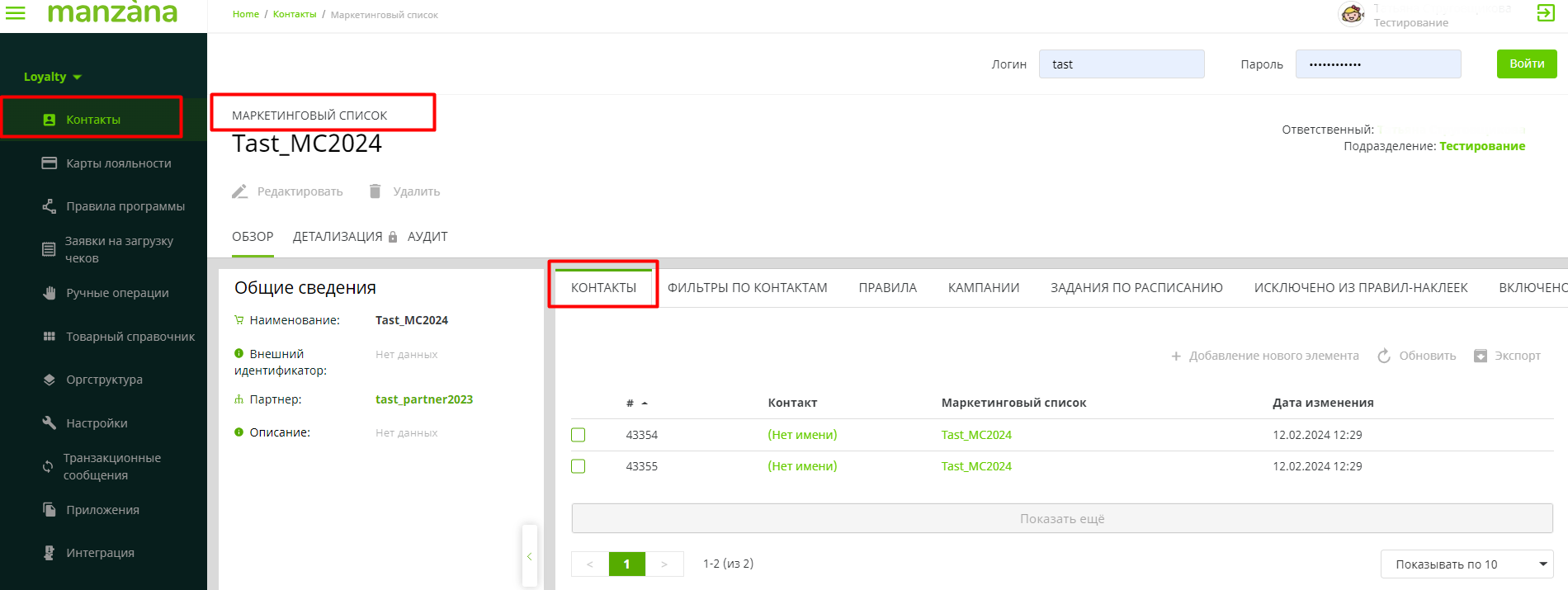1568x590 pixels.
Task: Switch to the АУДИТ tab
Action: point(427,237)
